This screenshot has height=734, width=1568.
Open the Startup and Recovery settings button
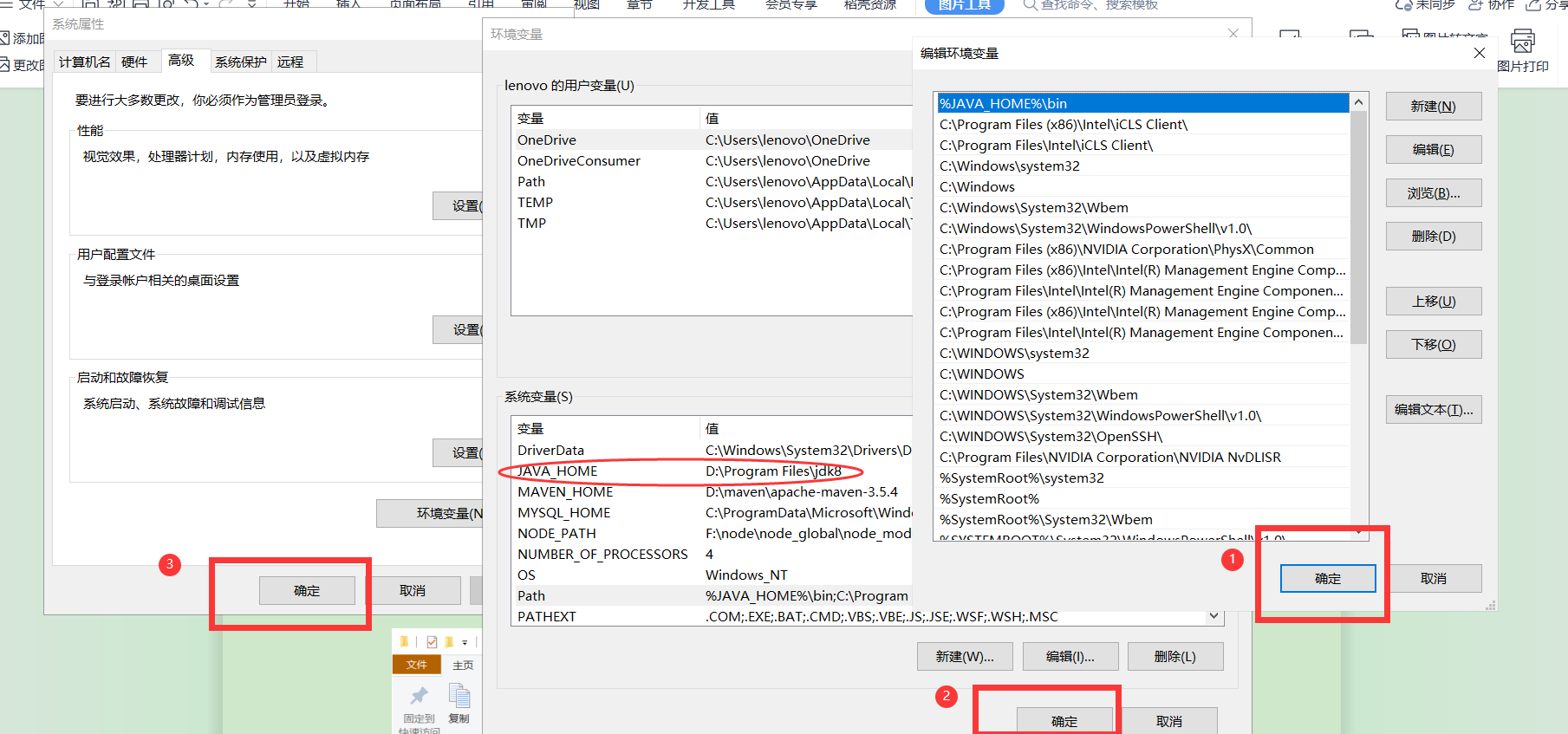[x=458, y=452]
